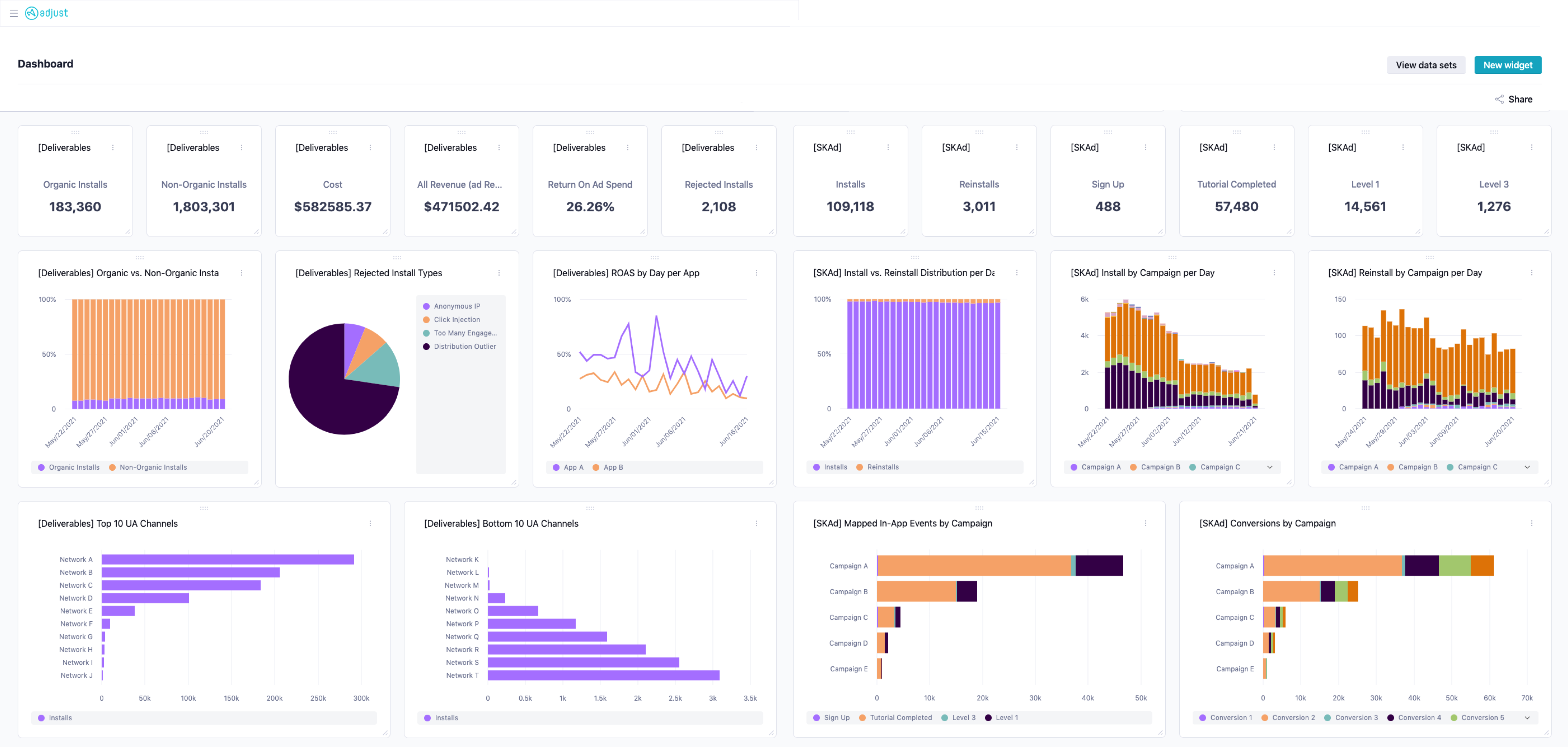Open options menu for Organic Installs card
Screen dimensions: 1568x747
[x=113, y=148]
